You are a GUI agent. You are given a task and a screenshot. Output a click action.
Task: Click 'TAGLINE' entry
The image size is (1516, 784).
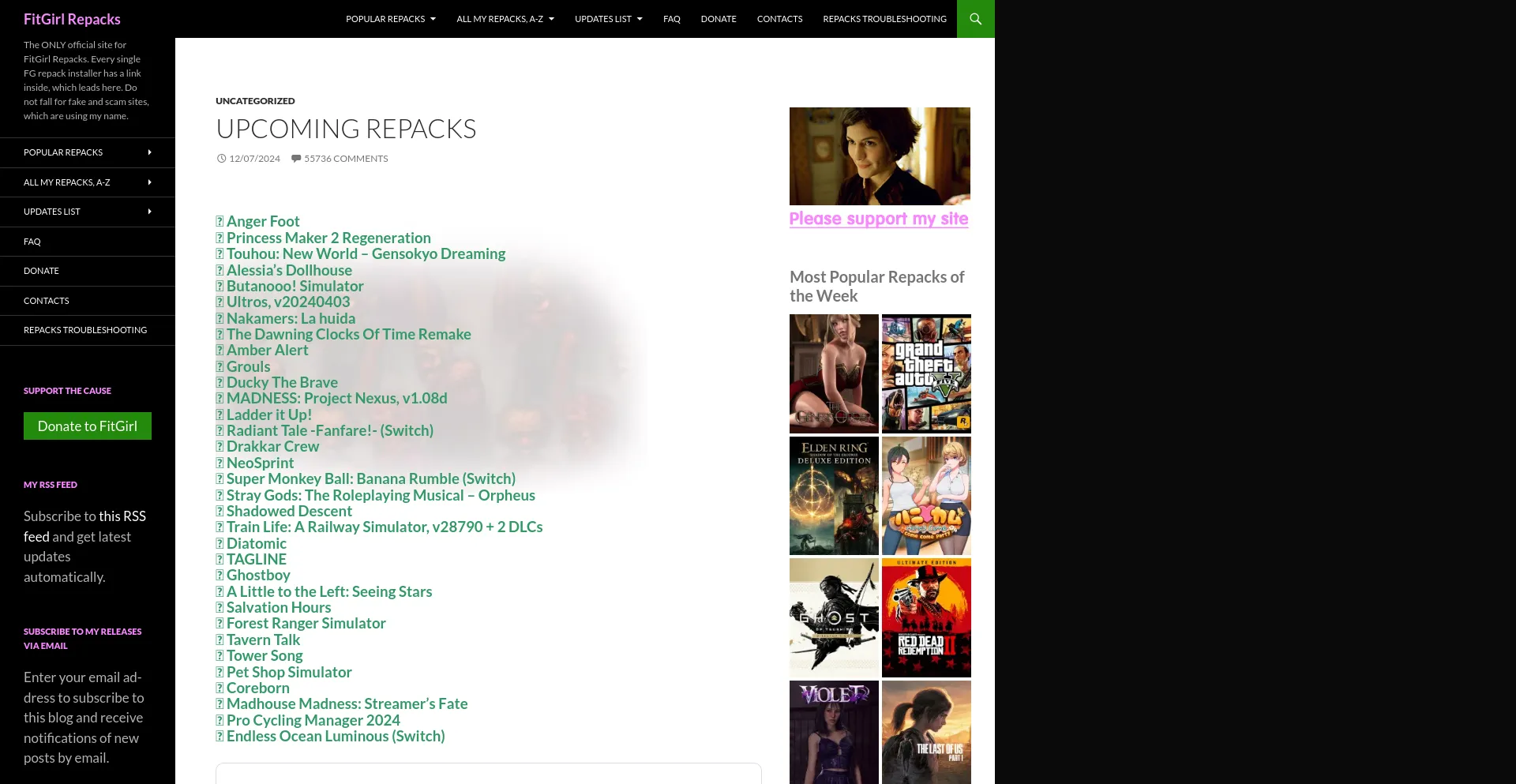pyautogui.click(x=257, y=559)
